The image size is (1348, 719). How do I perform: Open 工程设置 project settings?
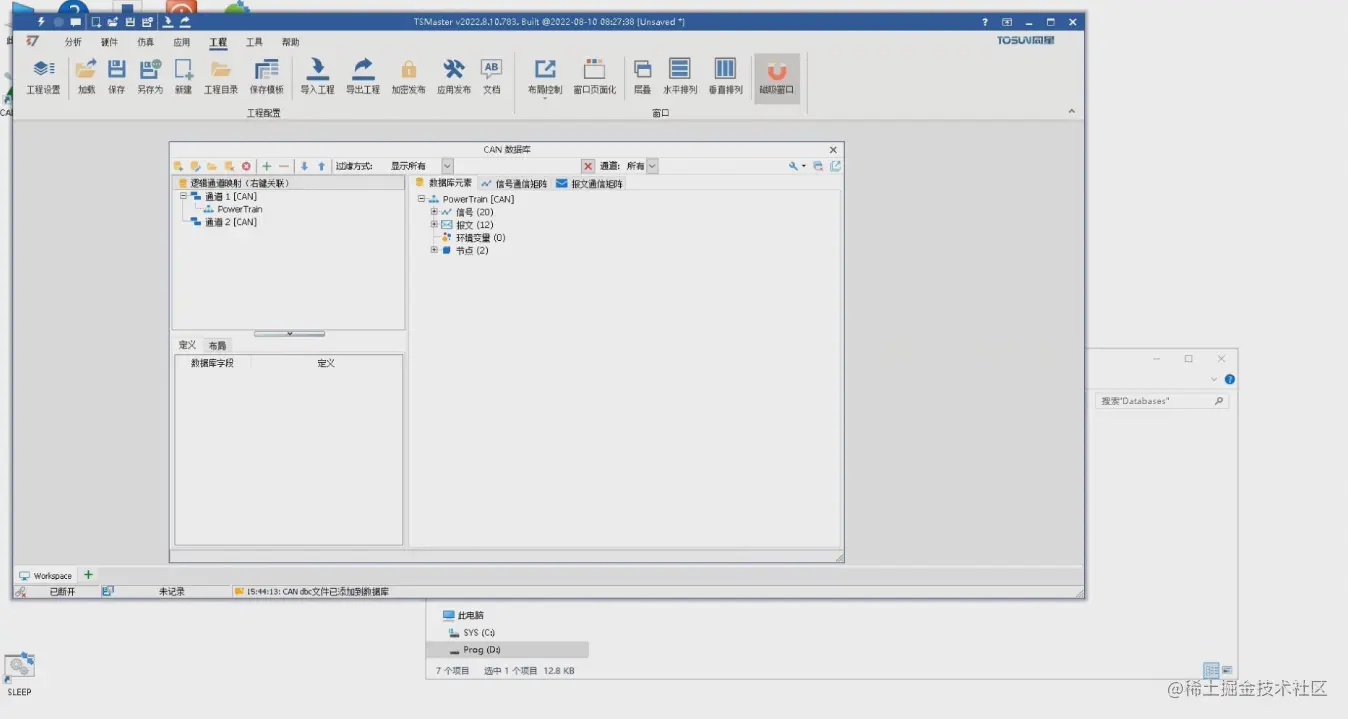tap(43, 77)
